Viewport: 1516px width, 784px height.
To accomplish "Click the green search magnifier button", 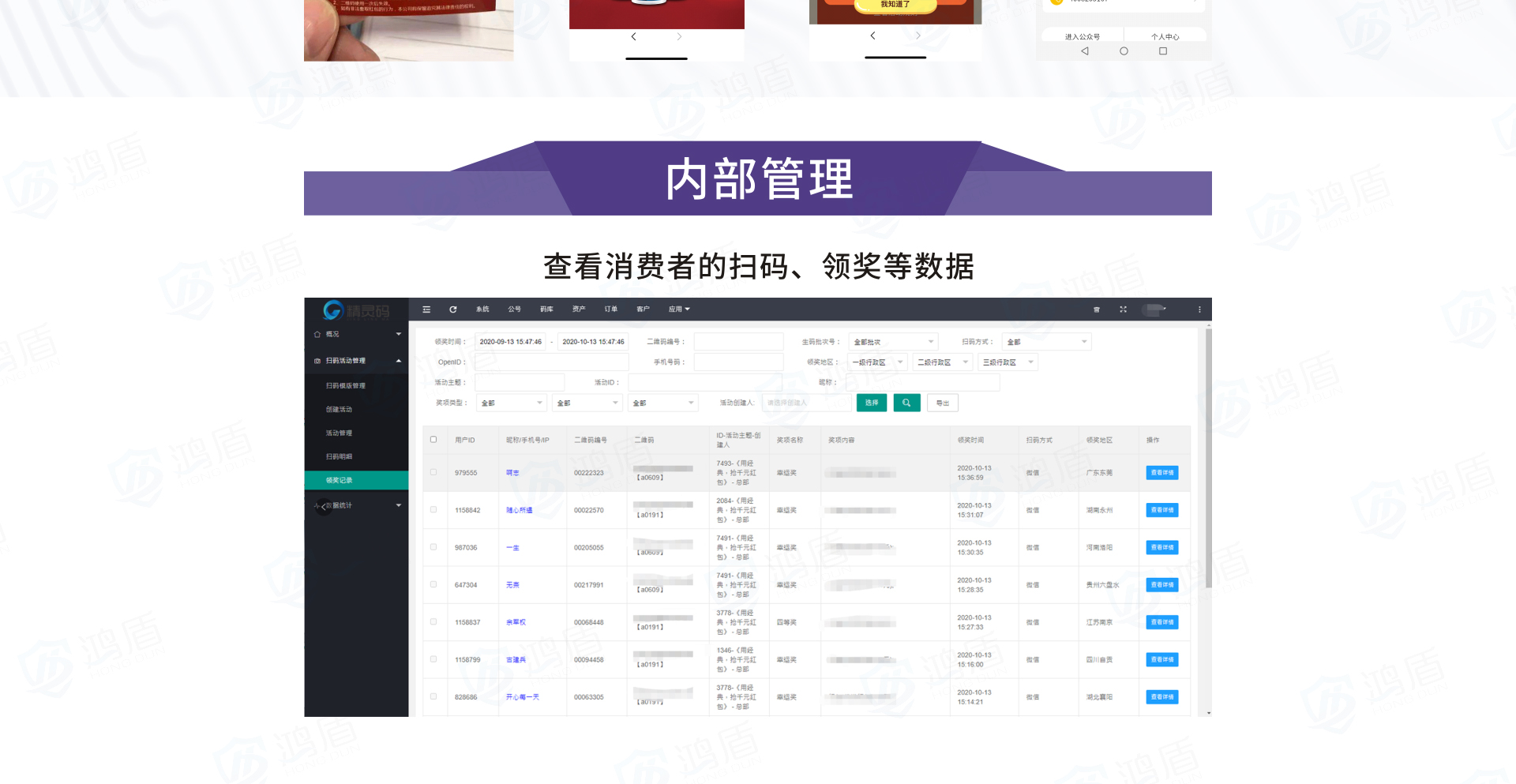I will pyautogui.click(x=906, y=403).
